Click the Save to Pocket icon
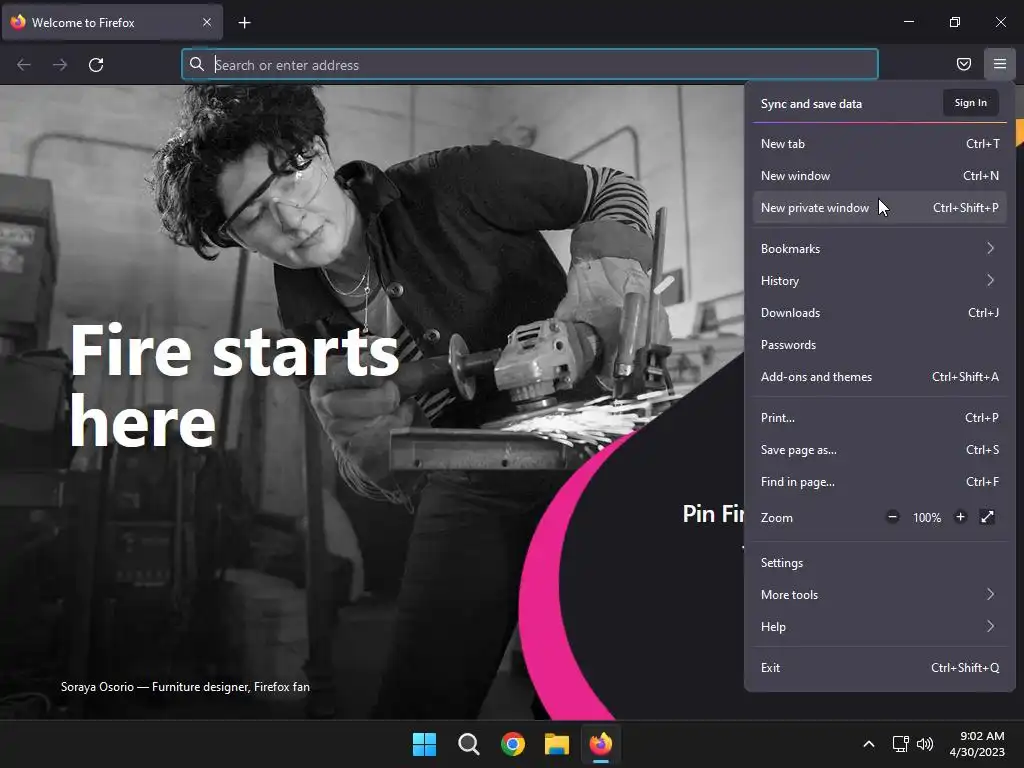 point(963,64)
